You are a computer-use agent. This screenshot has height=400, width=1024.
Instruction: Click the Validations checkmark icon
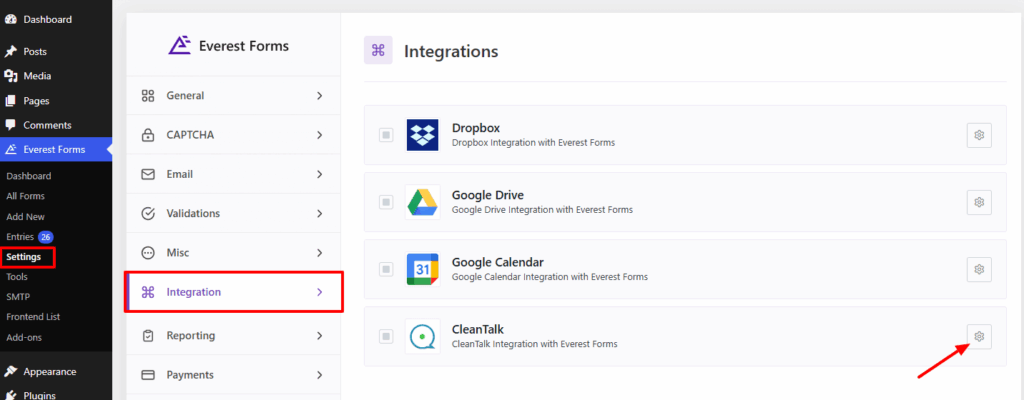coord(148,214)
